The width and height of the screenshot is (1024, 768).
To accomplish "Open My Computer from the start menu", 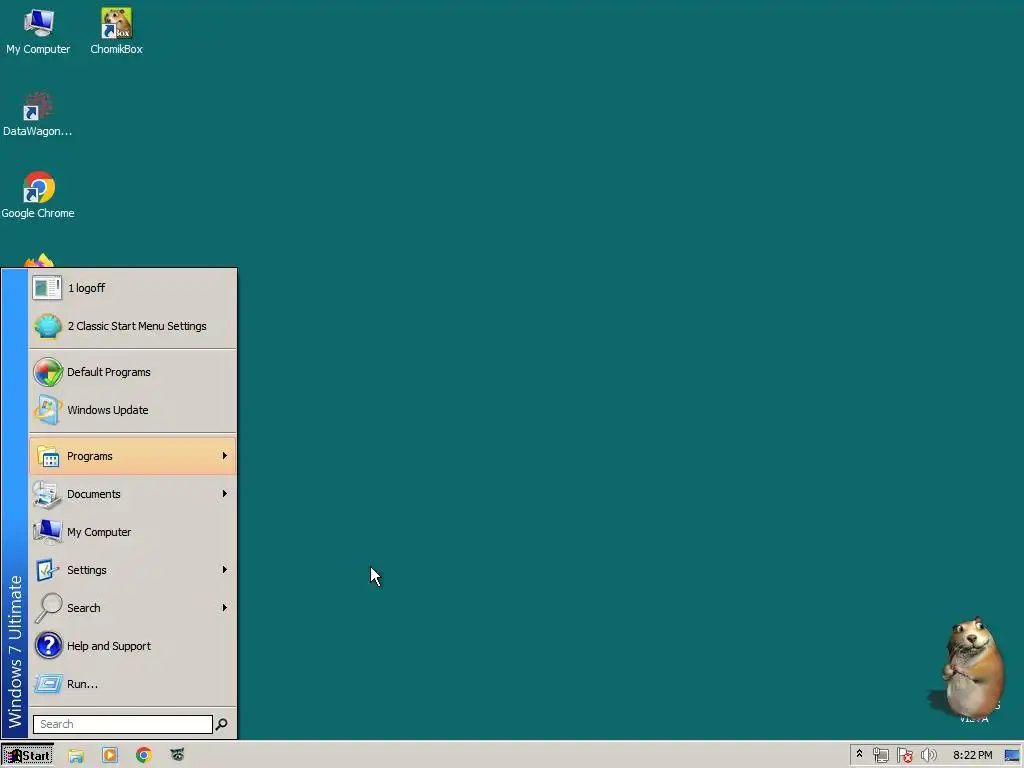I will click(133, 532).
